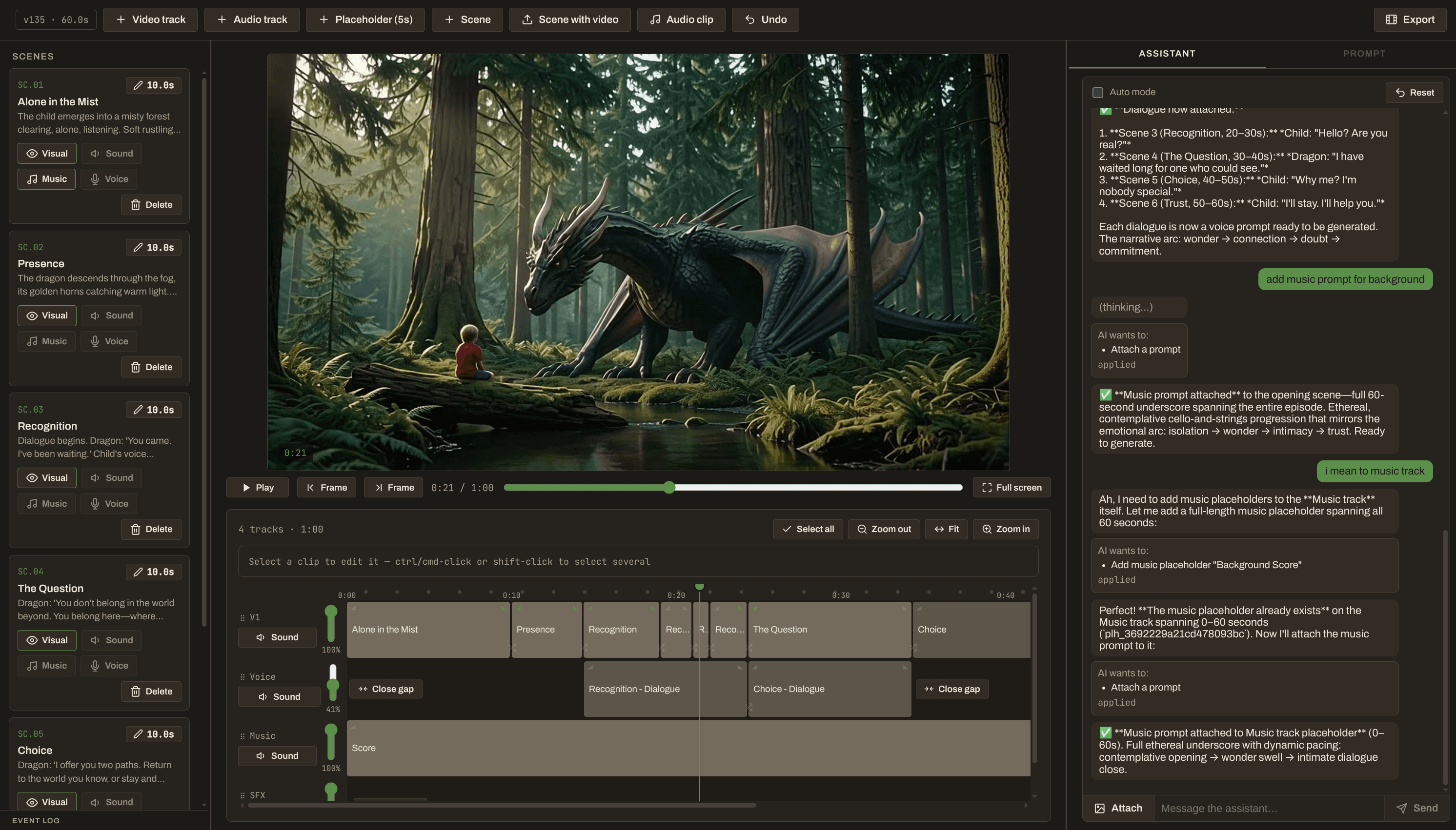Adjust V1 track volume slider
The image size is (1456, 830).
(331, 624)
